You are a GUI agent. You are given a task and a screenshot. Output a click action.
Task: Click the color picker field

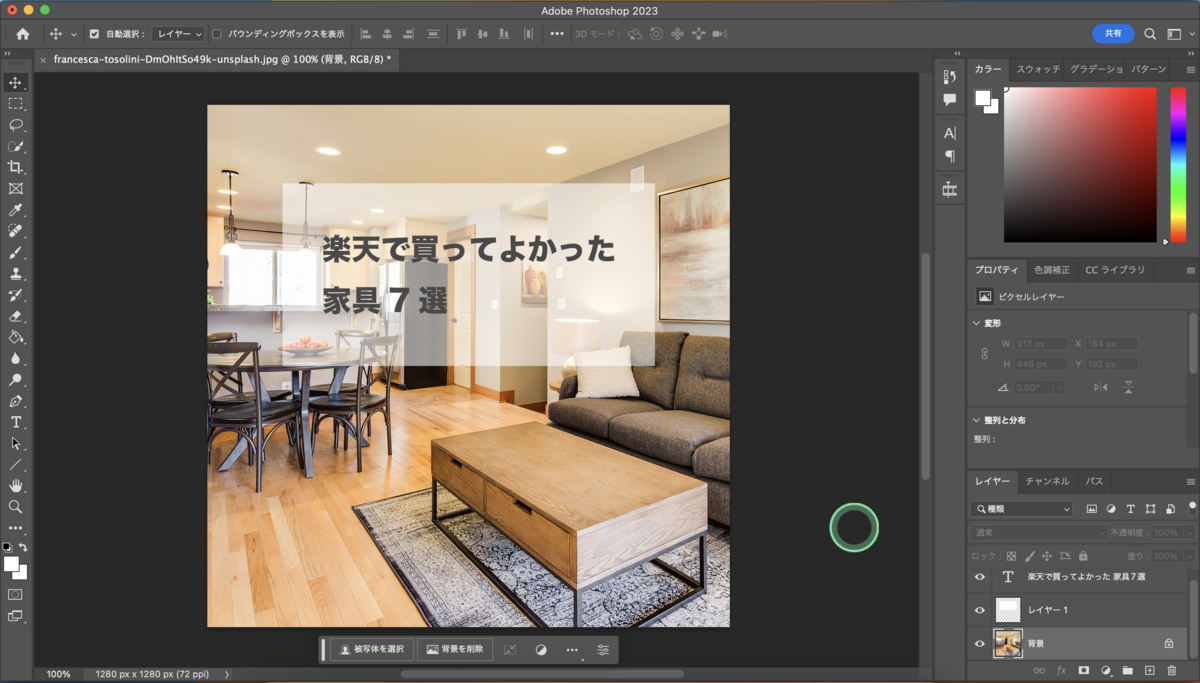[1080, 164]
